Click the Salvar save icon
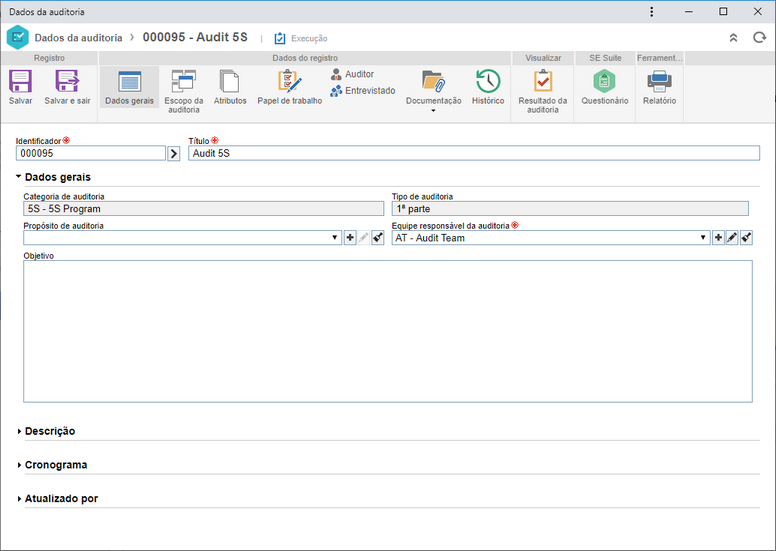This screenshot has width=776, height=551. coord(20,81)
